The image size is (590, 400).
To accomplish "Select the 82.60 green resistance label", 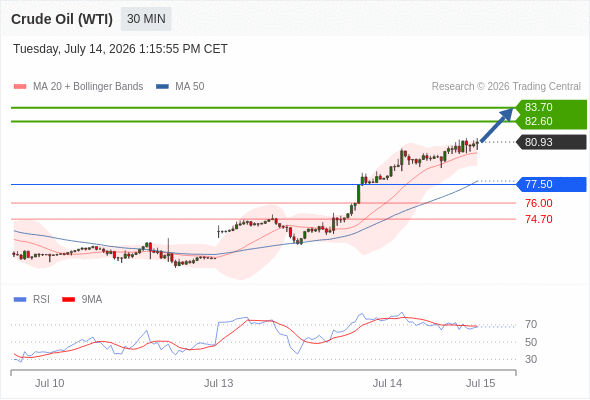I will 538,121.
